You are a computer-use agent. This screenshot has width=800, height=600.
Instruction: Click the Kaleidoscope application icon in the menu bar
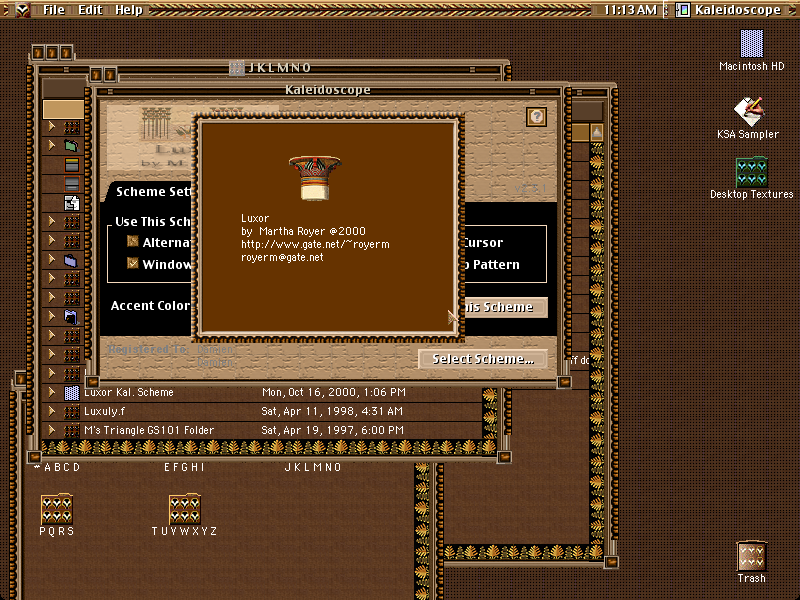[x=683, y=10]
